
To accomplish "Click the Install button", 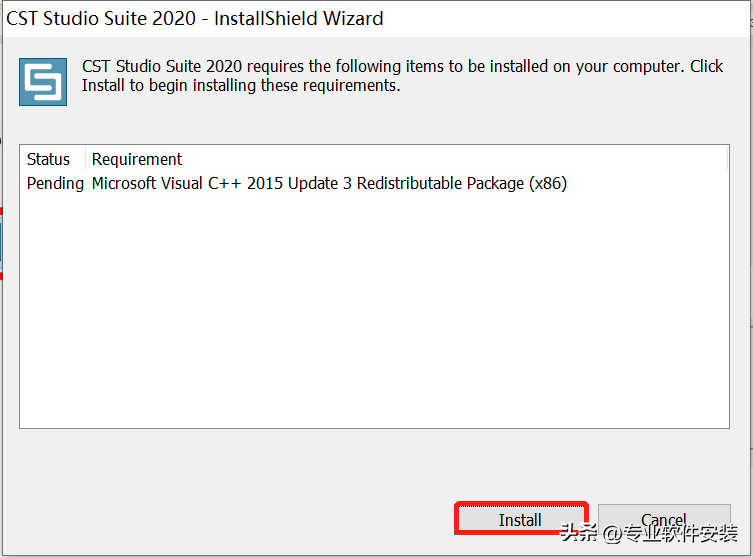I will (520, 519).
